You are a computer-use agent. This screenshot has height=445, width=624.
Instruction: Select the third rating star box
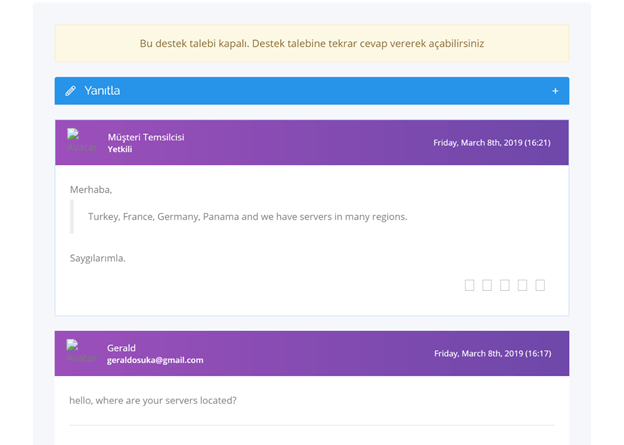pyautogui.click(x=505, y=285)
